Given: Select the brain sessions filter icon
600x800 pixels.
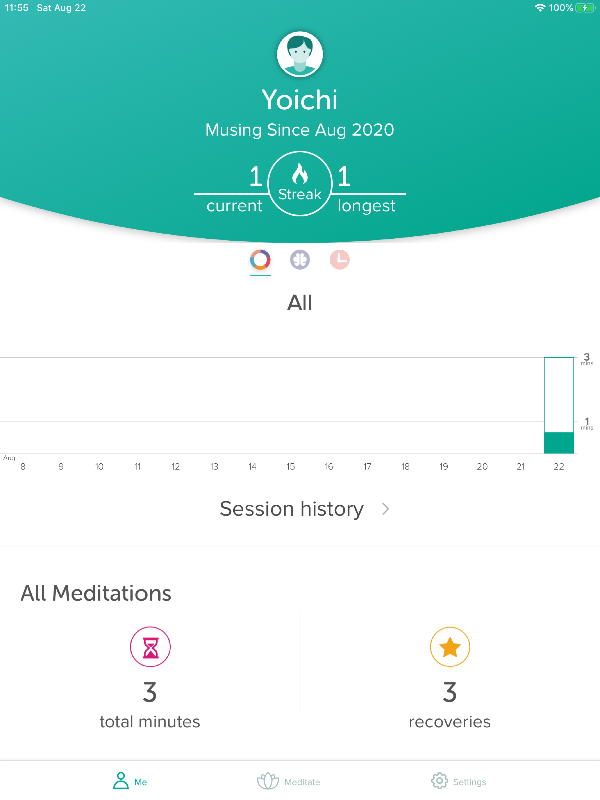Looking at the screenshot, I should 300,260.
